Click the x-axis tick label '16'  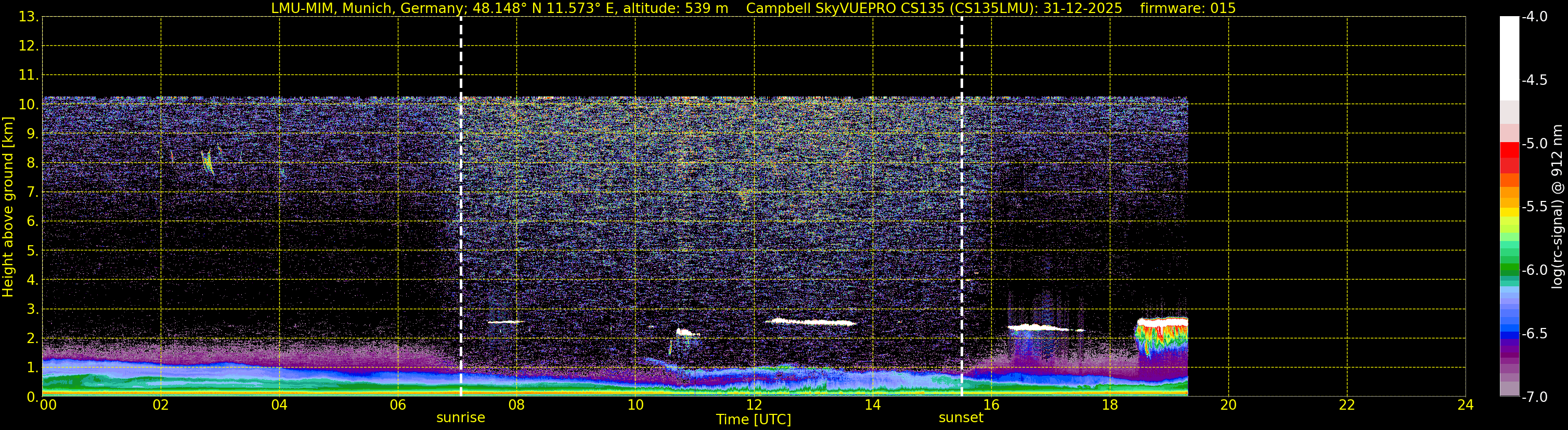[x=992, y=405]
